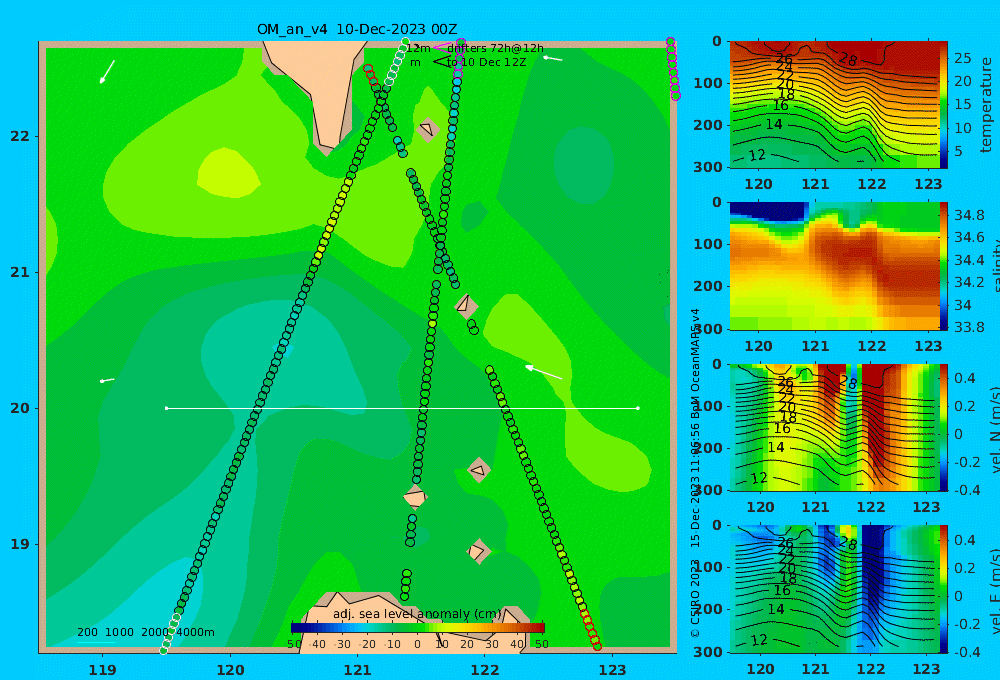
Task: Click the vertical CSIRO OceanMAPS copyright text
Action: click(x=695, y=473)
